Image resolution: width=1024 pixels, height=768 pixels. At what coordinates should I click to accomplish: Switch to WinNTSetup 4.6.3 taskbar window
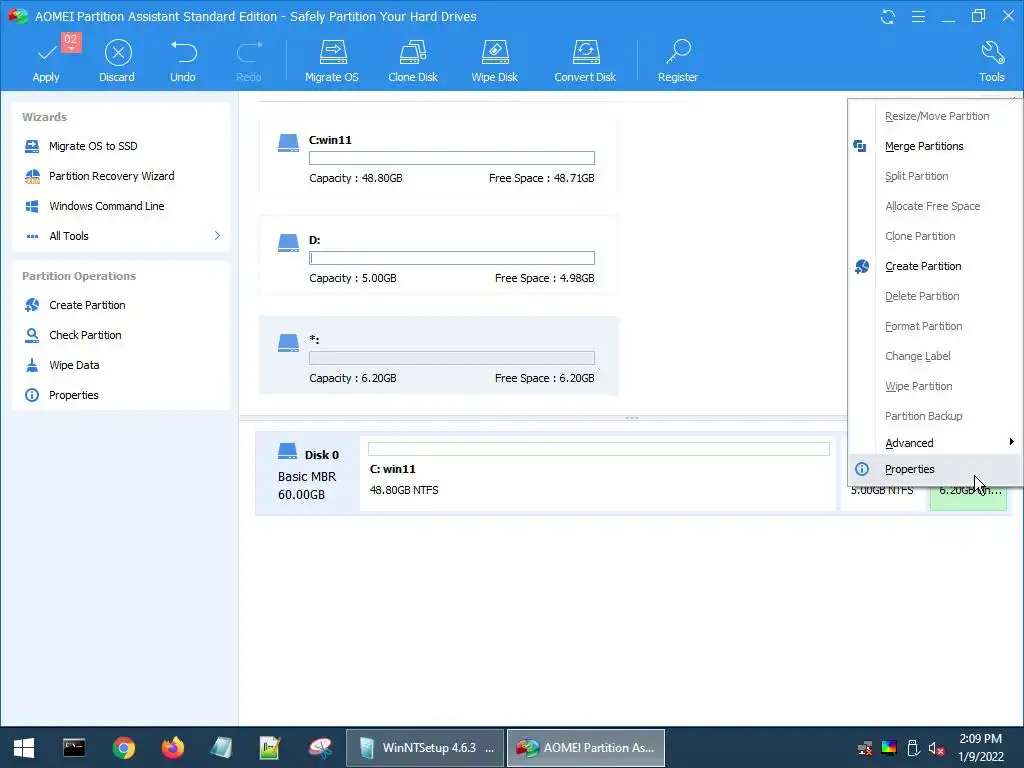[x=425, y=748]
